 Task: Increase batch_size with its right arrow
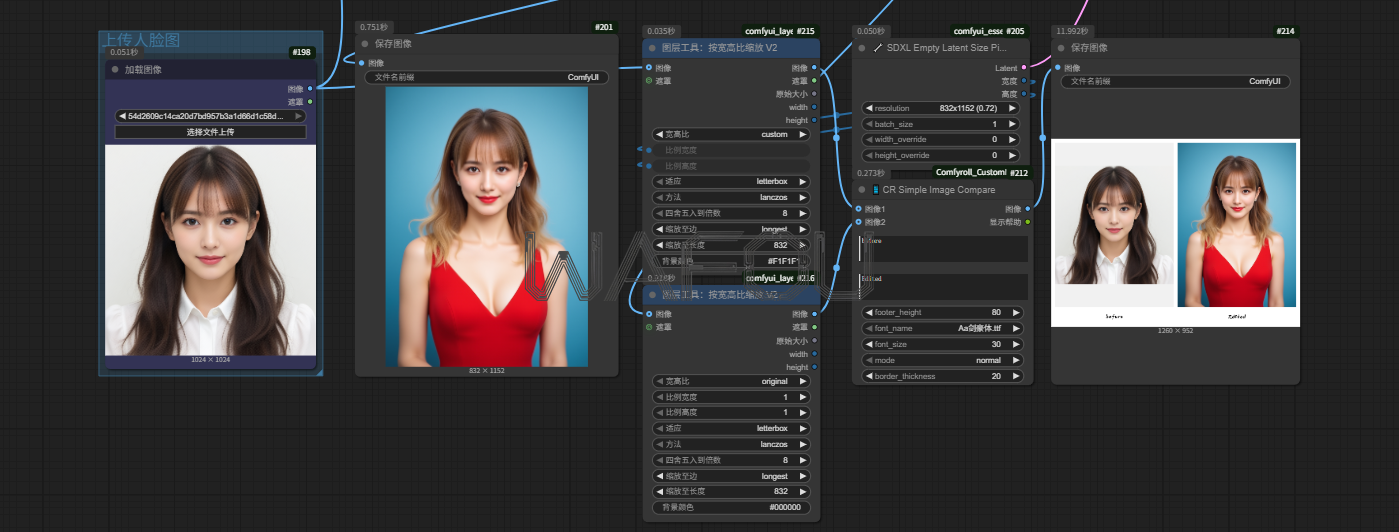tap(1015, 124)
